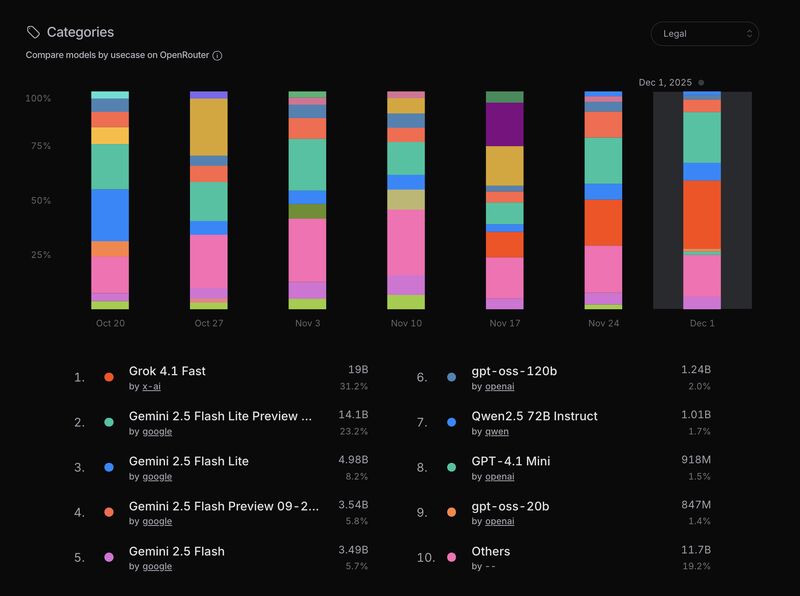Image resolution: width=800 pixels, height=596 pixels.
Task: Click the blue swatch for Qwen2.5 72B Instruct
Action: pyautogui.click(x=452, y=422)
